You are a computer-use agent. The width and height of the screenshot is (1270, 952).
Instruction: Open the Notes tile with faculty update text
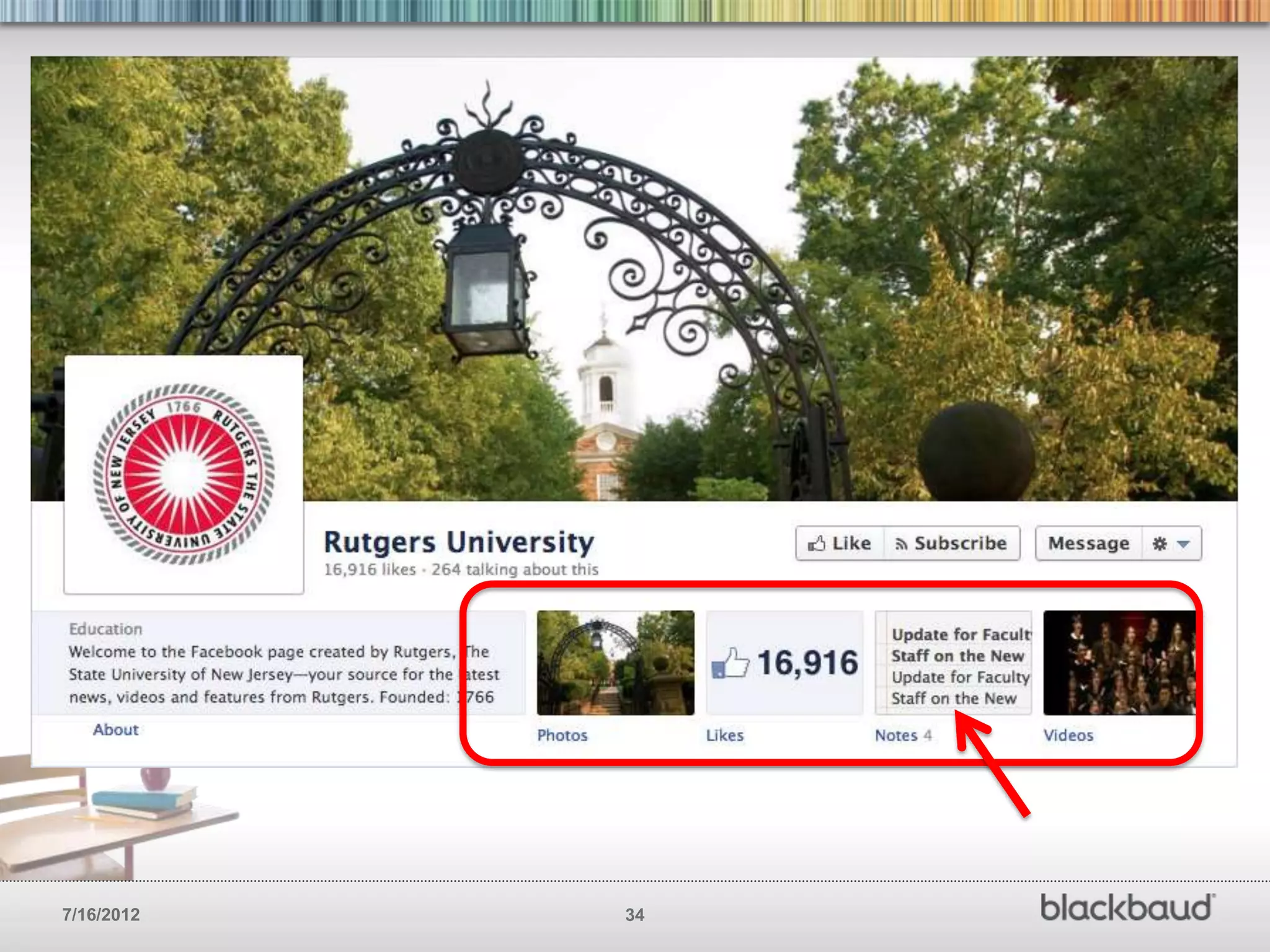(953, 663)
